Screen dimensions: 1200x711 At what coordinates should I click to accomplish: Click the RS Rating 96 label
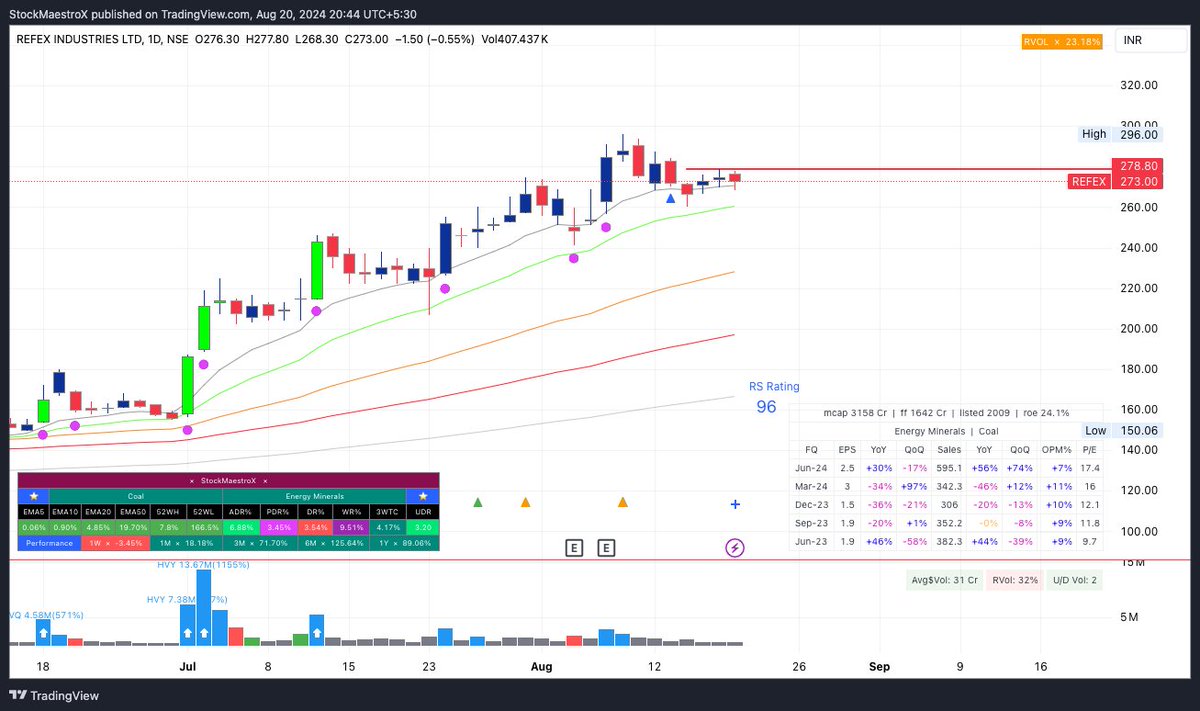(774, 397)
